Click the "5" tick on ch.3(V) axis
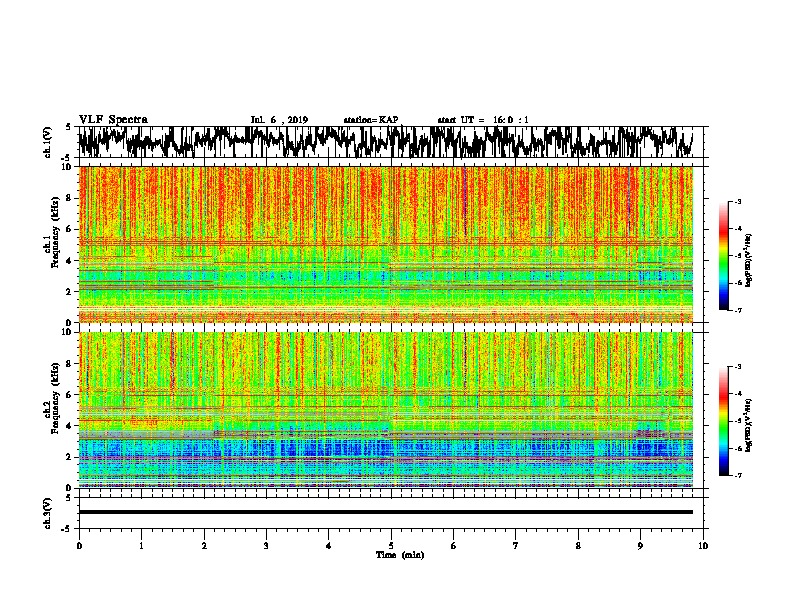The image size is (792, 612). point(68,498)
